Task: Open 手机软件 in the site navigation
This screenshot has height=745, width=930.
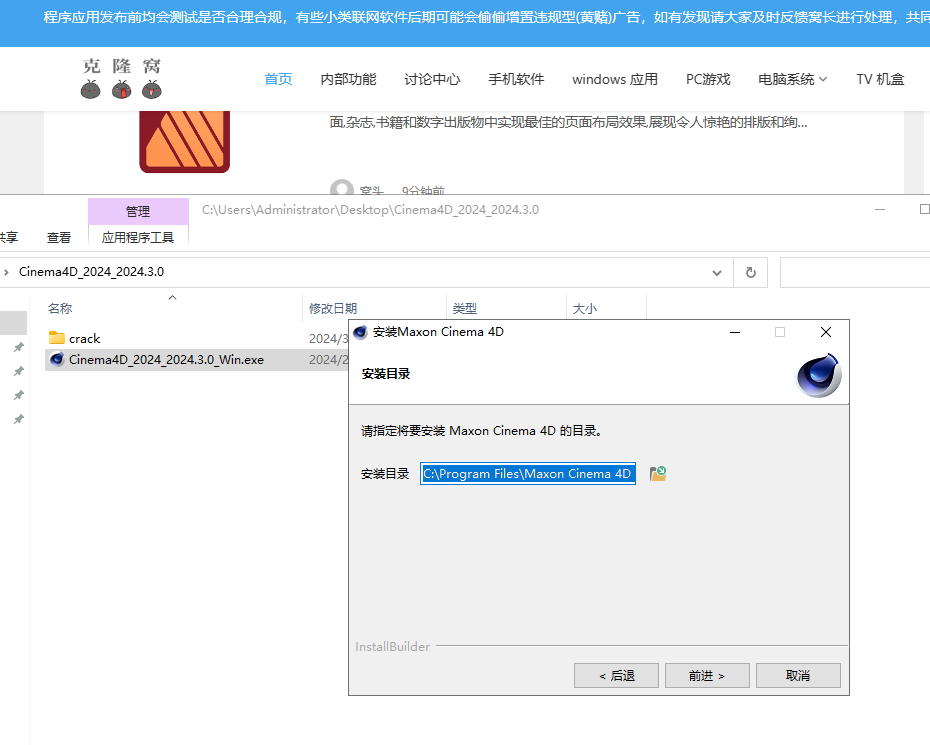Action: point(516,79)
